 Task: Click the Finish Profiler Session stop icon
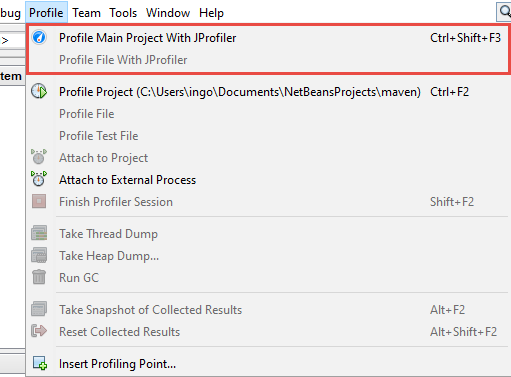click(39, 201)
